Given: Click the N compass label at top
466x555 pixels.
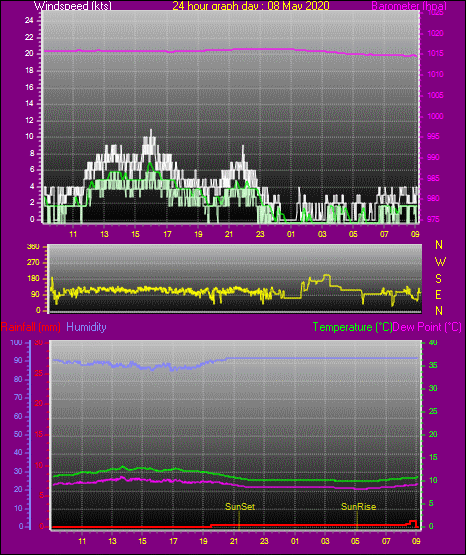Looking at the screenshot, I should (x=439, y=245).
